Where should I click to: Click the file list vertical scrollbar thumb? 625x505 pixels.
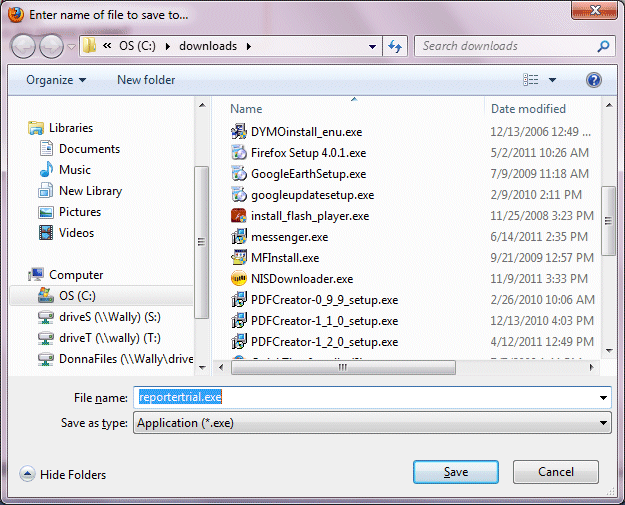coord(608,220)
